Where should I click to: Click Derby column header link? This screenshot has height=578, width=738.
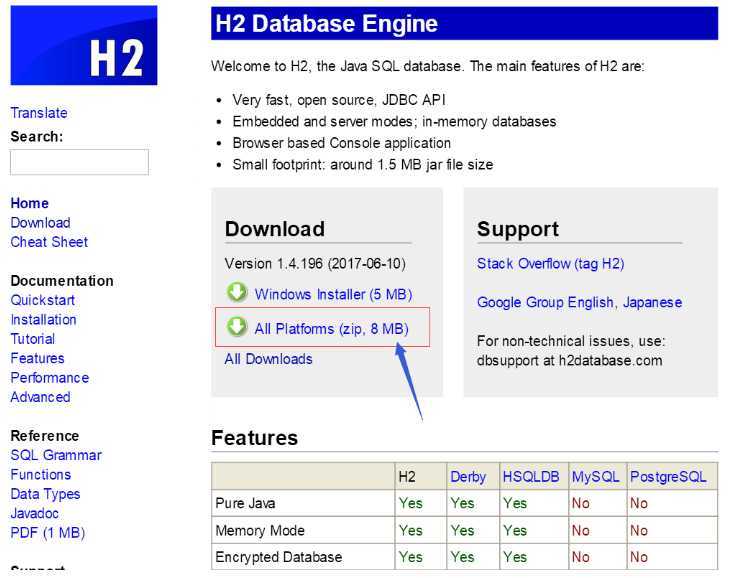(x=468, y=477)
